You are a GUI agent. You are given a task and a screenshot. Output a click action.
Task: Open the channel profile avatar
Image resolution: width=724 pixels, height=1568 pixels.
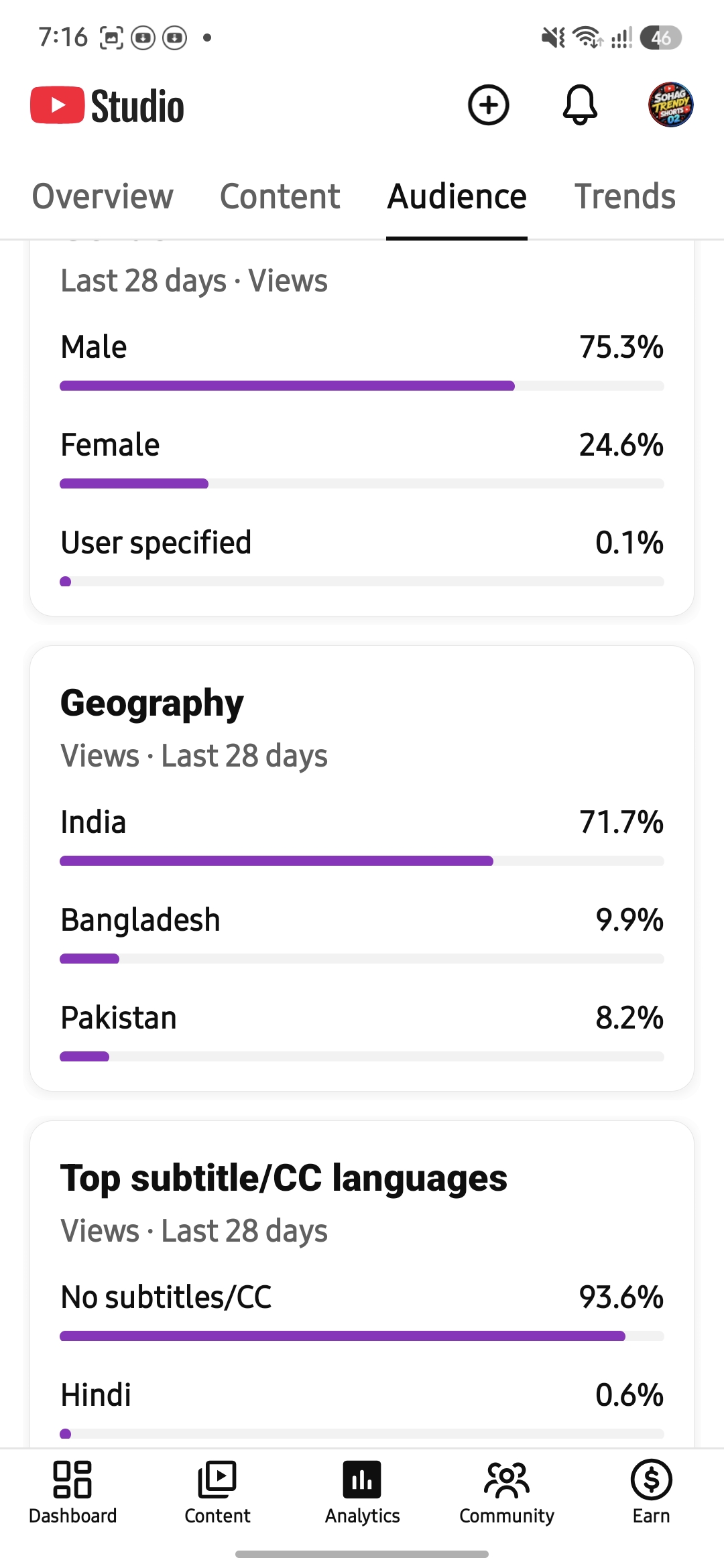point(670,105)
